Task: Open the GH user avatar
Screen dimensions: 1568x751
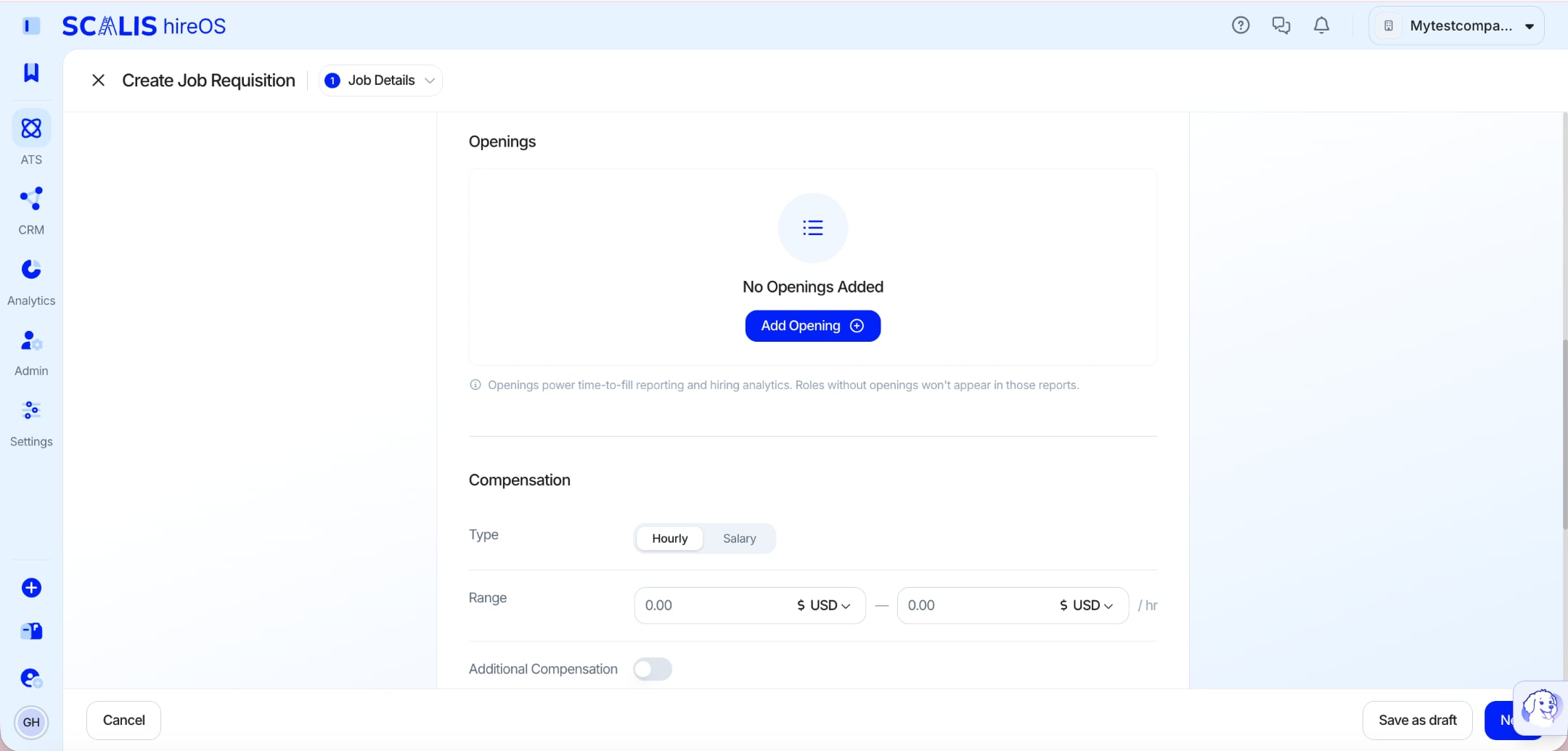Action: pyautogui.click(x=31, y=722)
